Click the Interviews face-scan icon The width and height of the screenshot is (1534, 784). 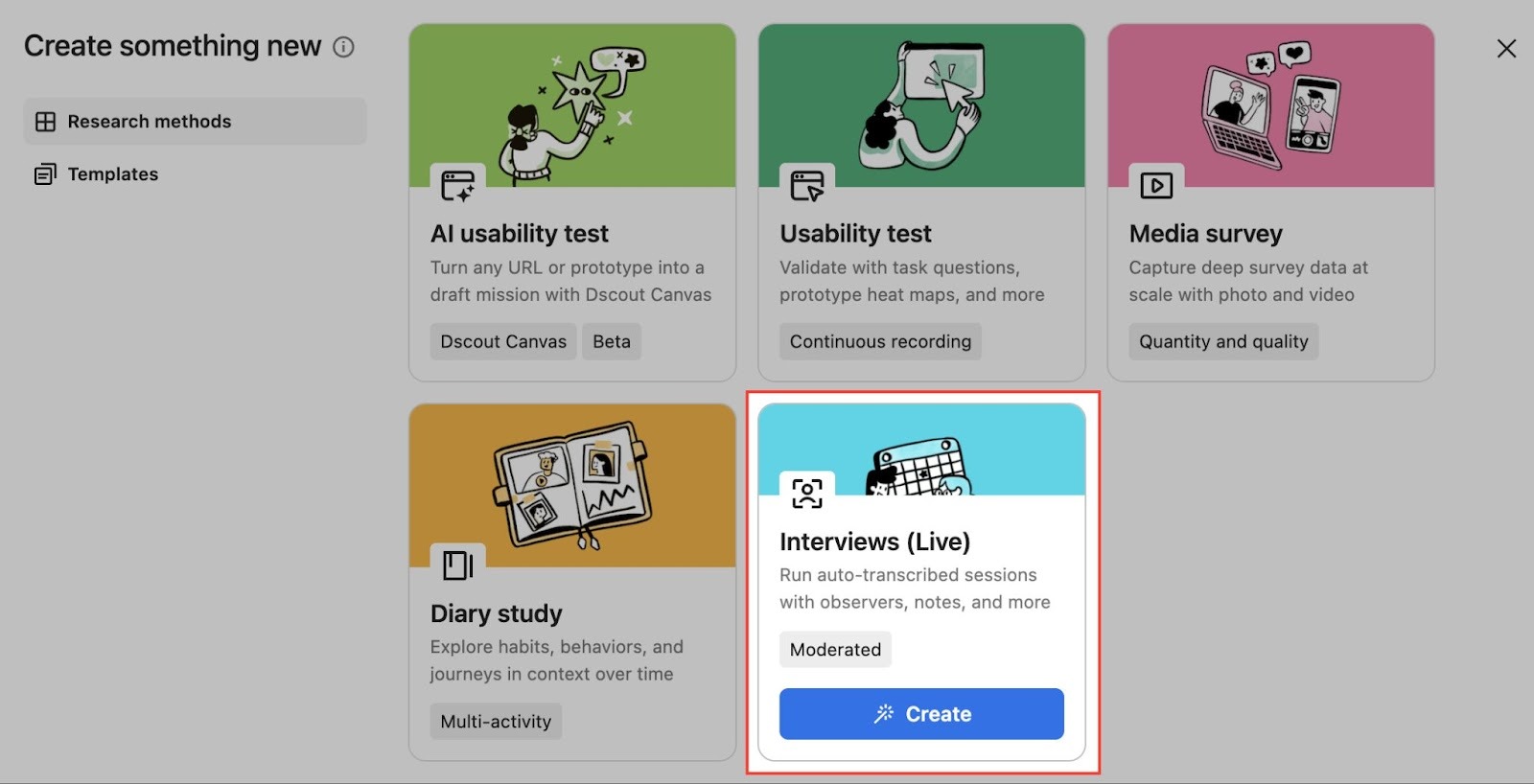(806, 493)
